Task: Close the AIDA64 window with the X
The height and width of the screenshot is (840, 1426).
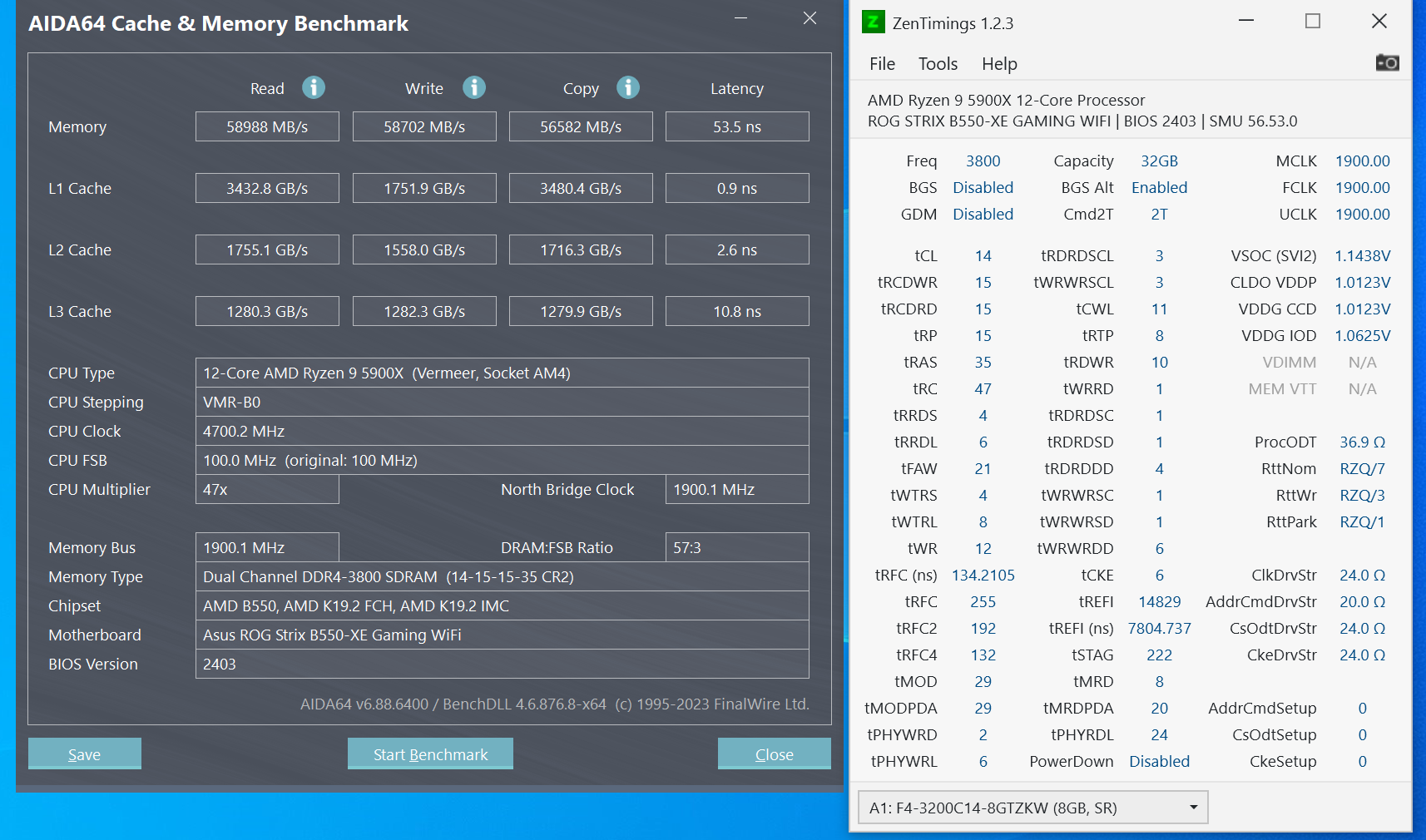Action: pos(810,18)
